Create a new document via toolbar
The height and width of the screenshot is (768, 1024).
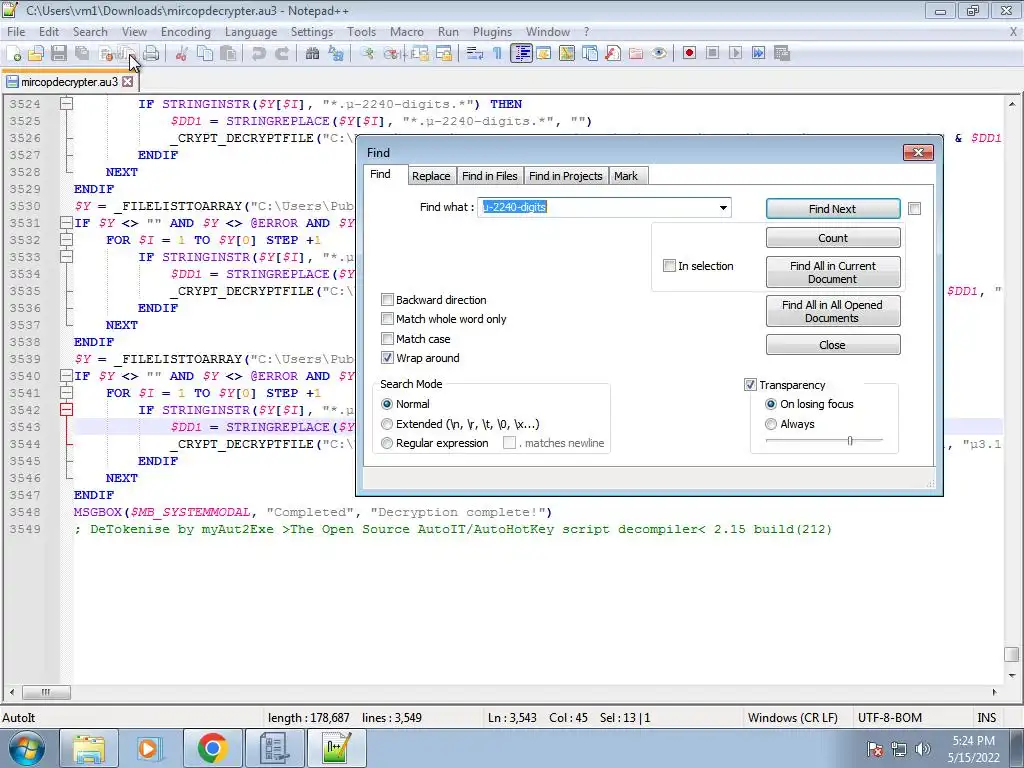pyautogui.click(x=13, y=54)
